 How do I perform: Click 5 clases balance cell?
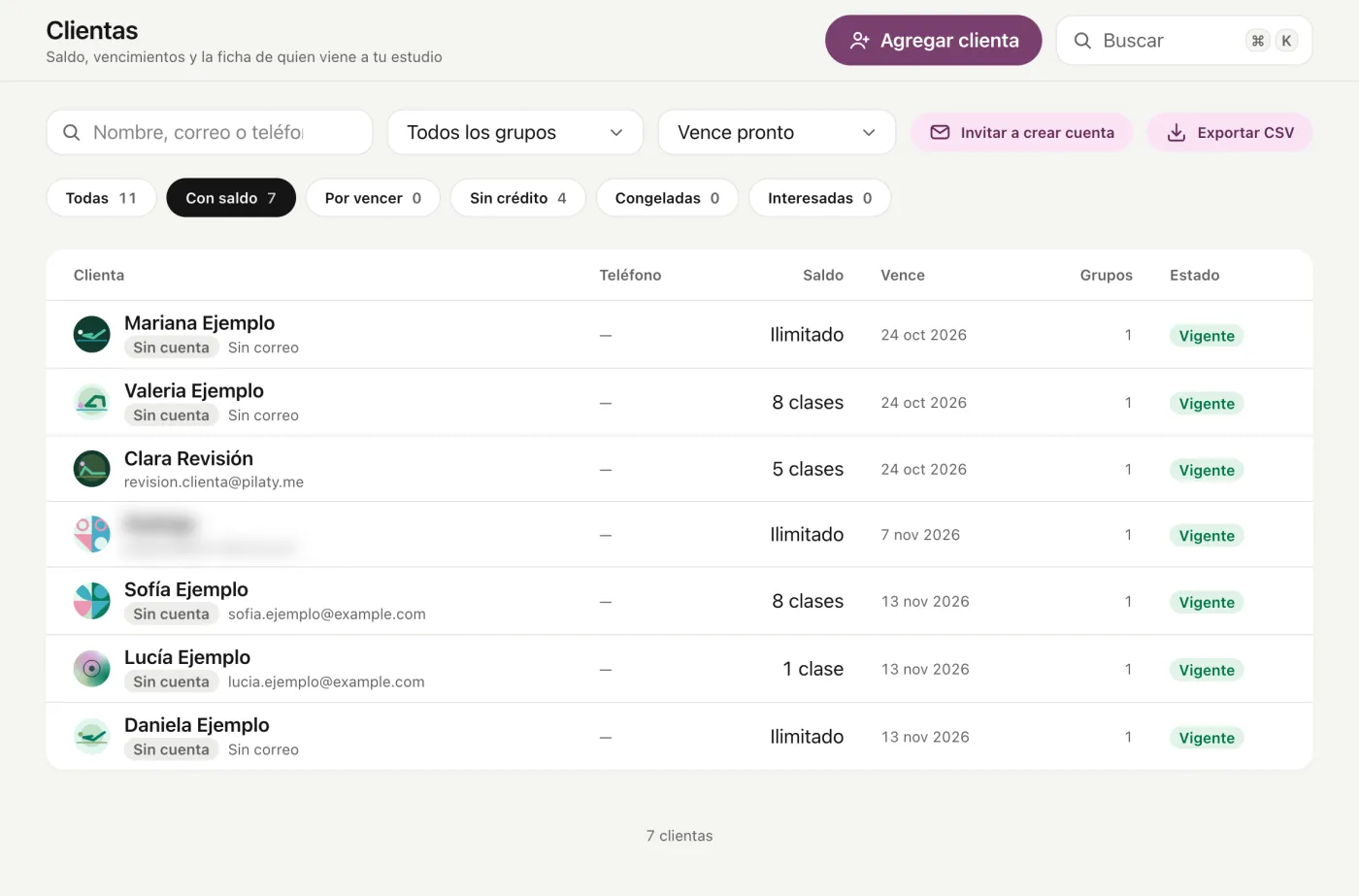[808, 469]
